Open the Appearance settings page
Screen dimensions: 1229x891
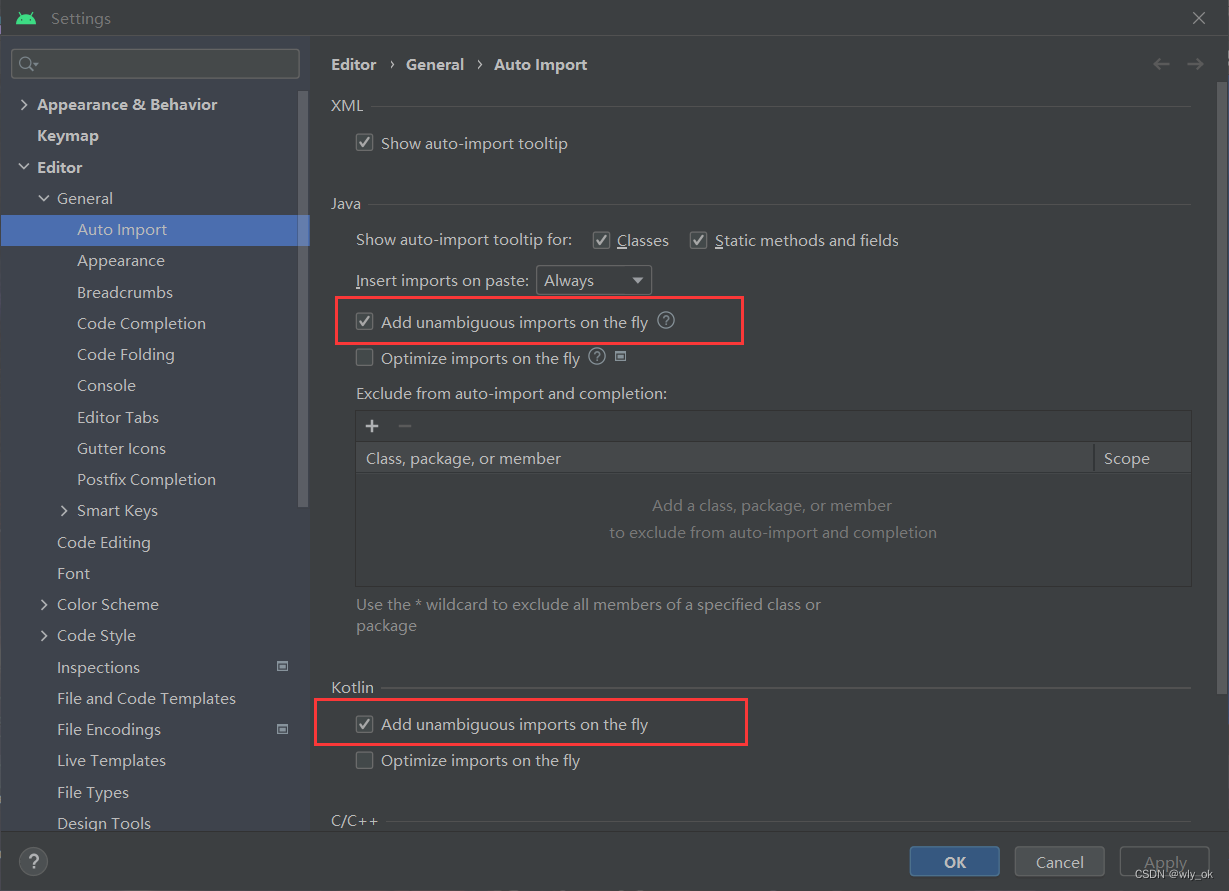(121, 260)
